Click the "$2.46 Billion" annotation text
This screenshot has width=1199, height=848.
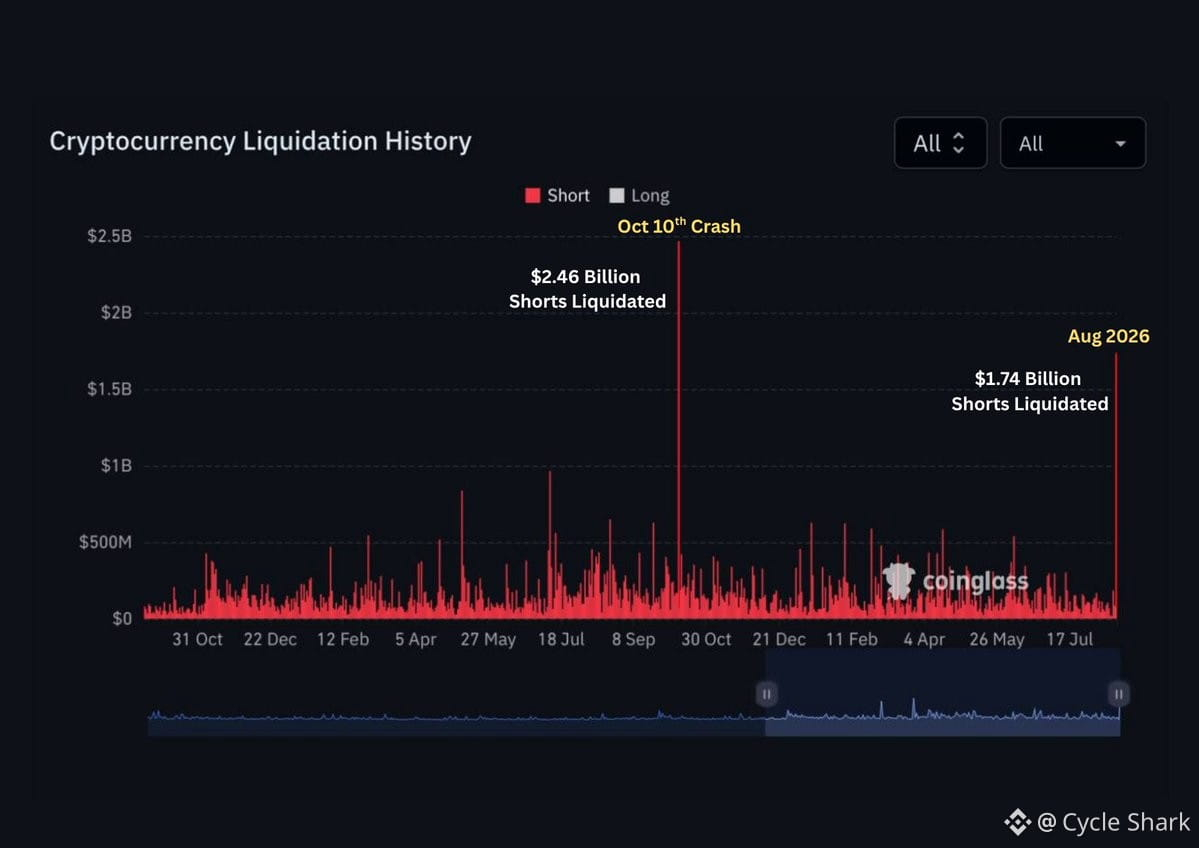[x=586, y=277]
